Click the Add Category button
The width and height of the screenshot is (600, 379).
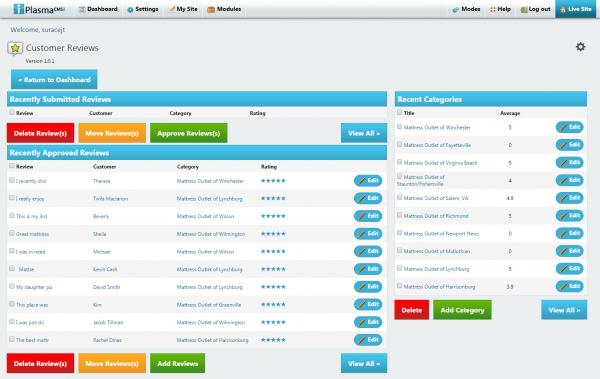(x=462, y=310)
